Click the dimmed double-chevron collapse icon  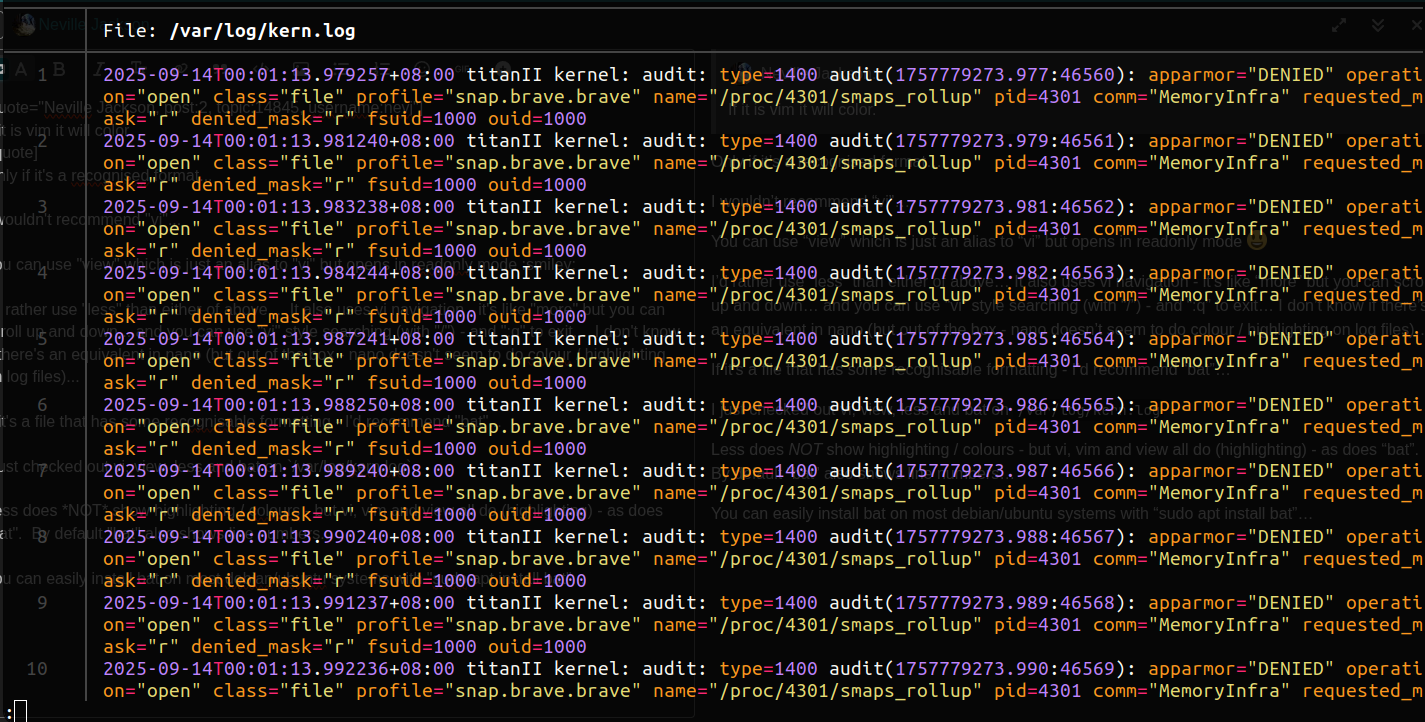[x=1378, y=25]
